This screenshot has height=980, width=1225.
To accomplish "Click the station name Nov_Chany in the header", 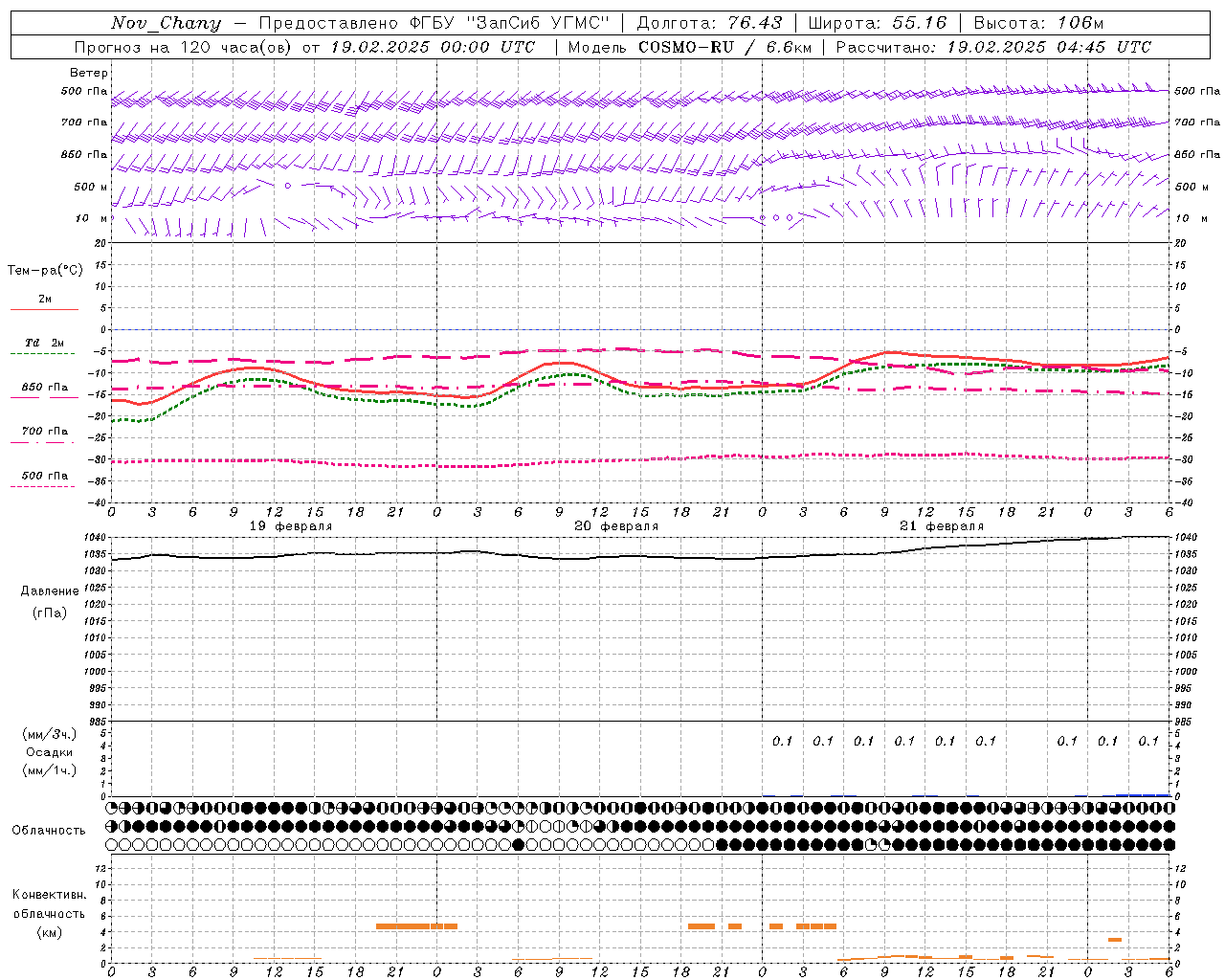I will pyautogui.click(x=166, y=23).
